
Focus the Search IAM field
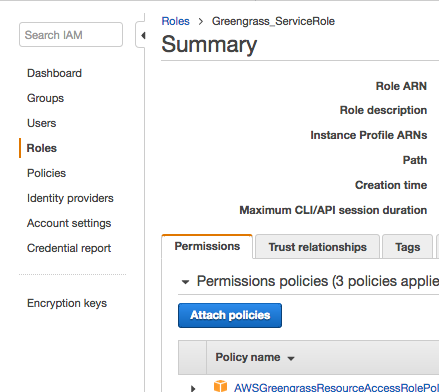tap(71, 35)
